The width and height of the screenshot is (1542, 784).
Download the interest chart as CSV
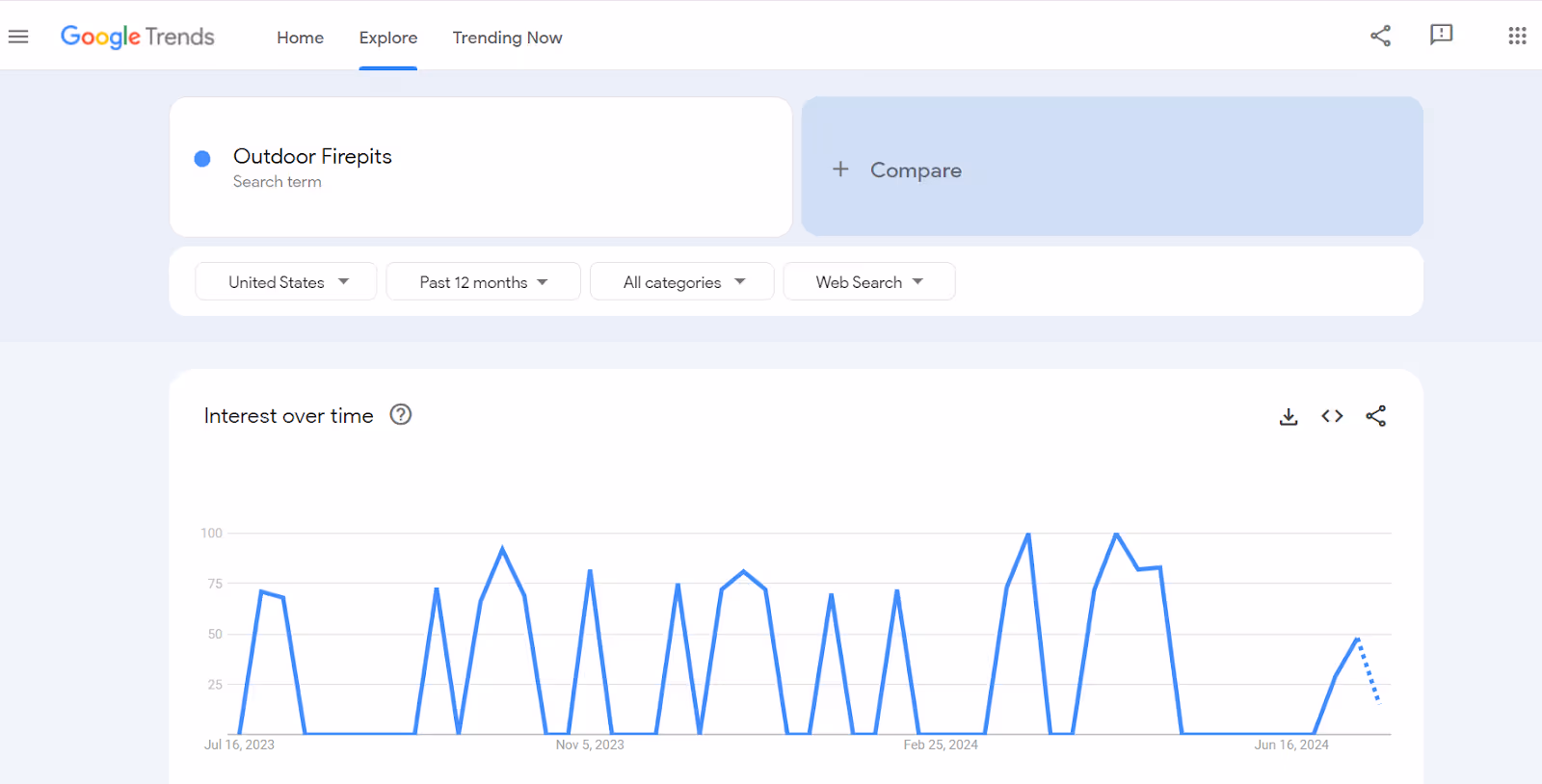(x=1289, y=416)
